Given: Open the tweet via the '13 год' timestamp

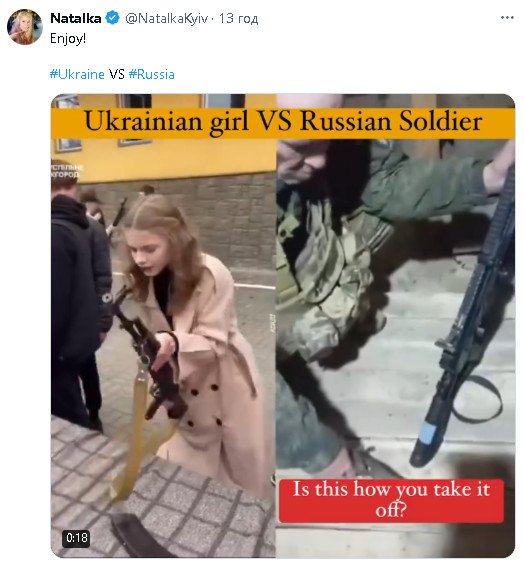Looking at the screenshot, I should pyautogui.click(x=238, y=18).
